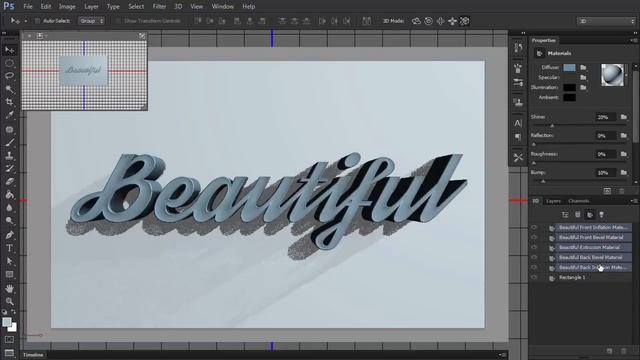640x360 pixels.
Task: Click the Roll 3D Object mode icon
Action: click(x=428, y=21)
